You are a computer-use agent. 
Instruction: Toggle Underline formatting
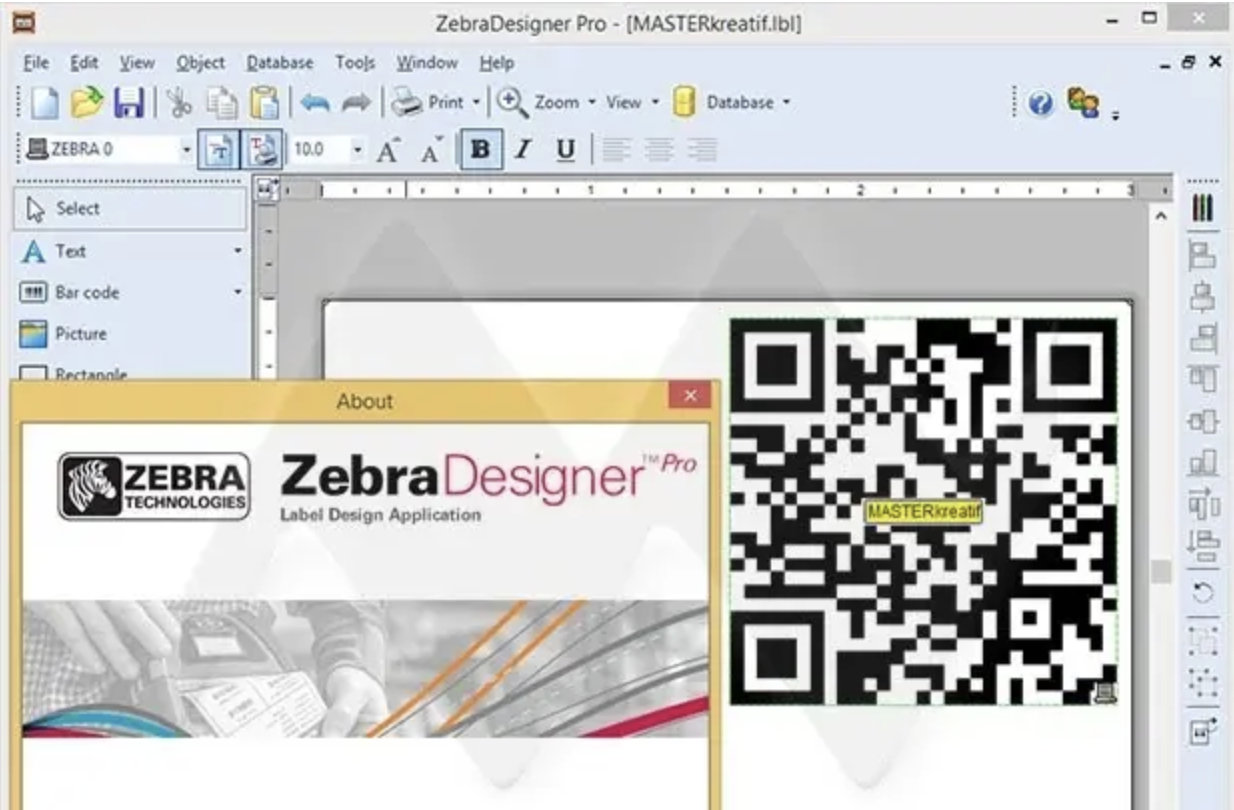tap(566, 150)
